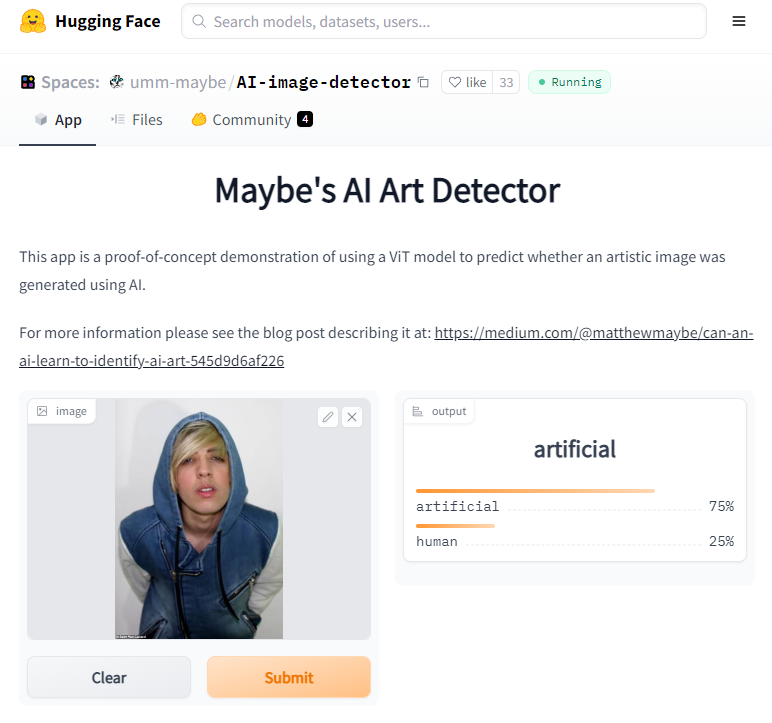Click the uploaded hooded person image
772x723 pixels.
coord(199,518)
